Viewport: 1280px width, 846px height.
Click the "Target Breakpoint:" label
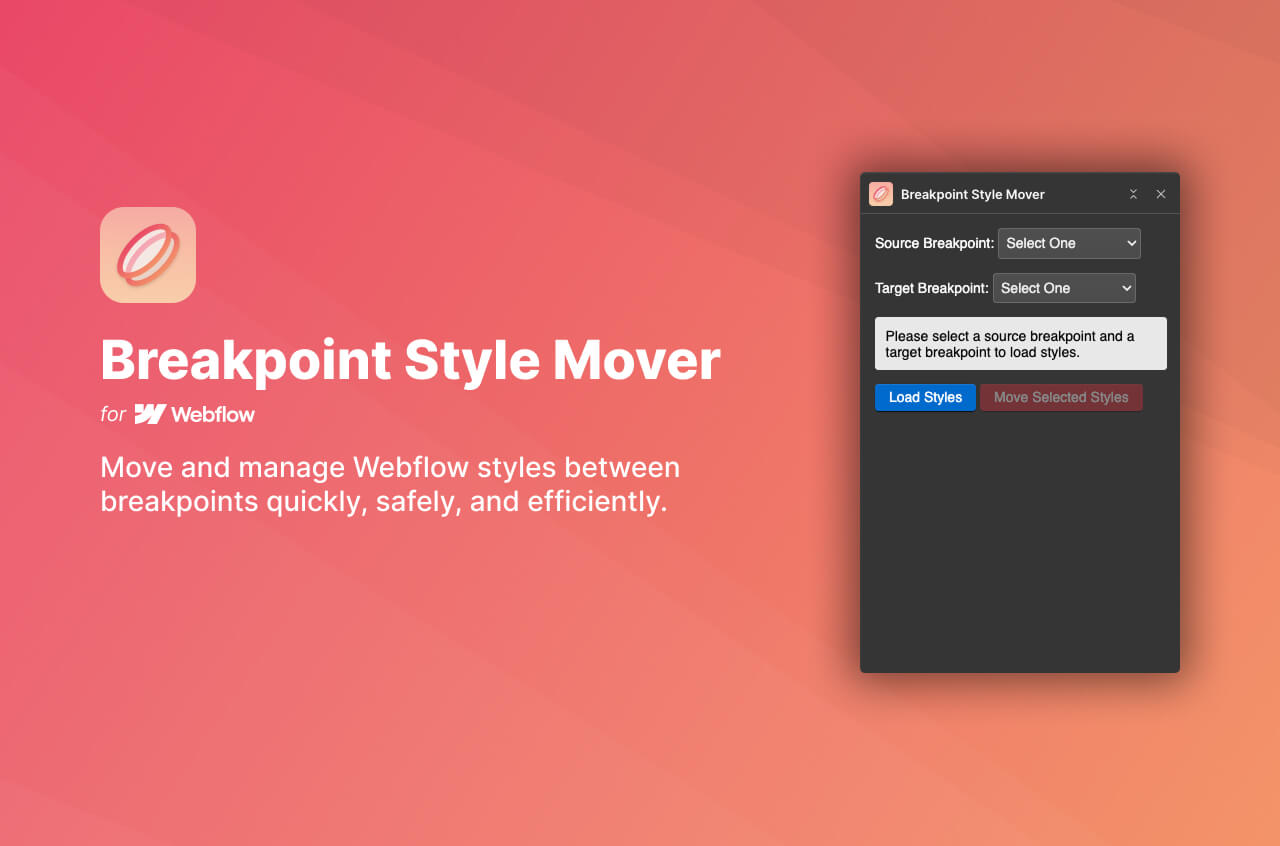[931, 288]
